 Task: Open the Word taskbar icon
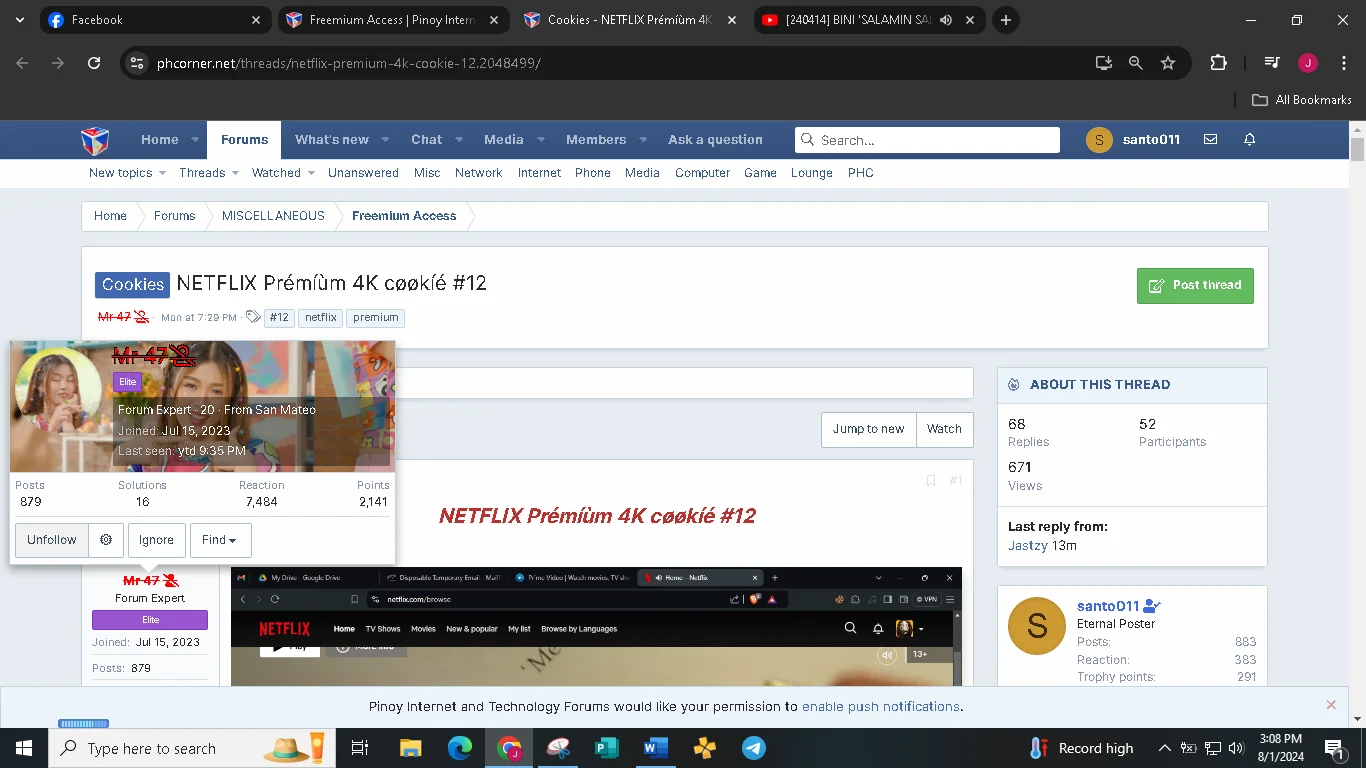click(x=656, y=748)
